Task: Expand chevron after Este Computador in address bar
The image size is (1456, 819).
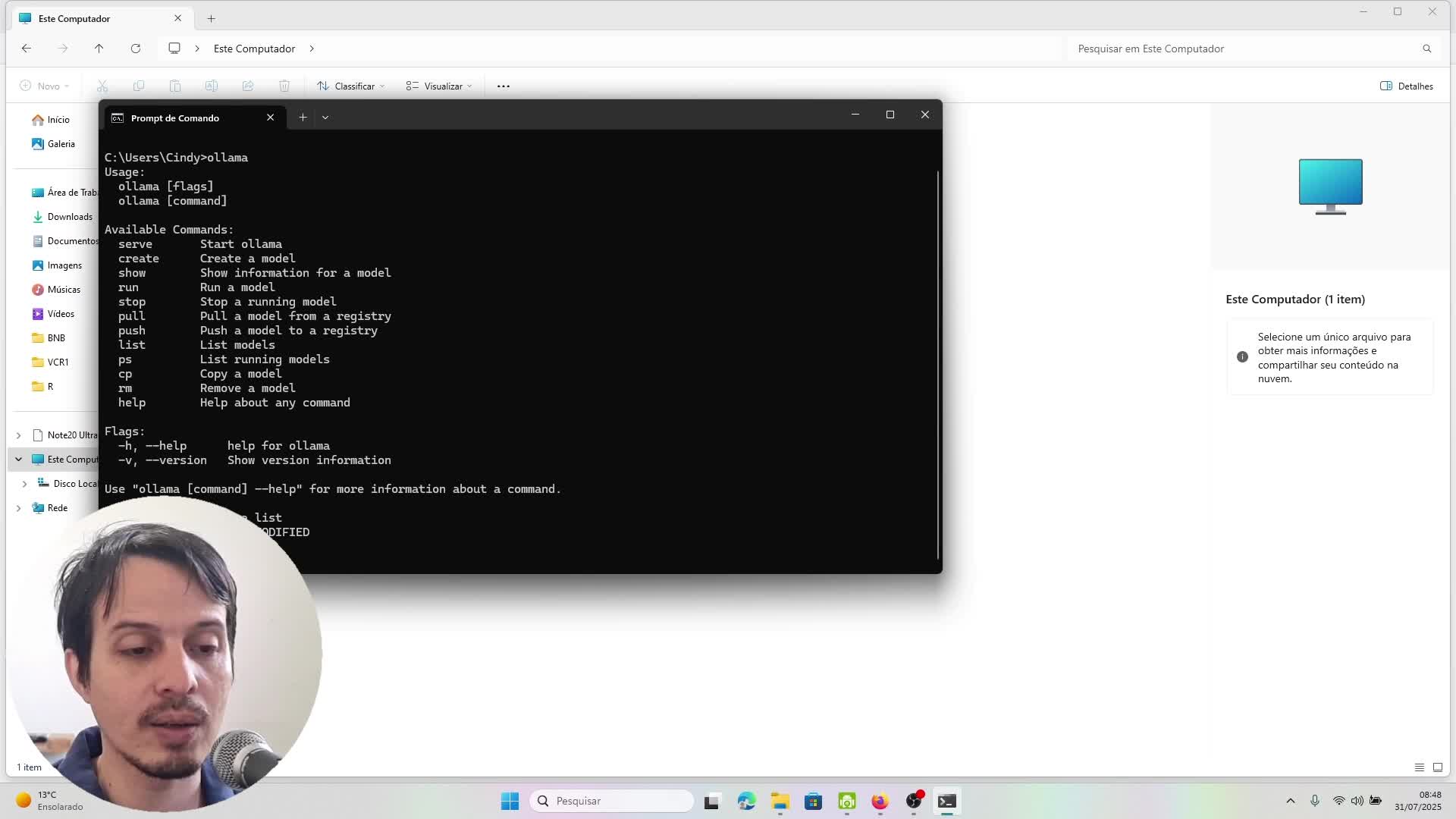Action: [312, 49]
